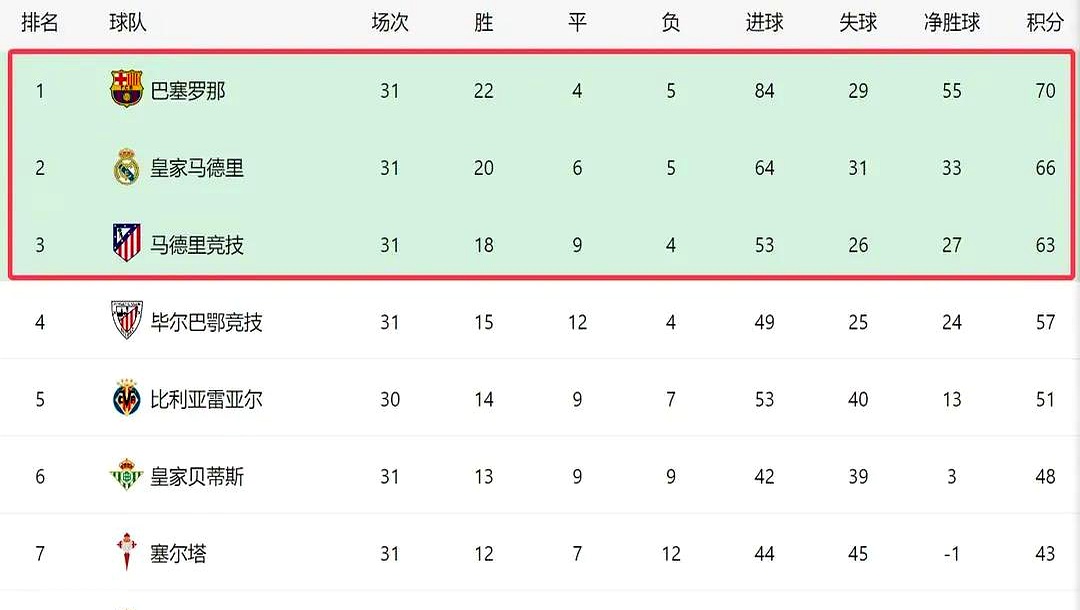Click the Real Madrid club crest
The image size is (1080, 610).
click(126, 168)
